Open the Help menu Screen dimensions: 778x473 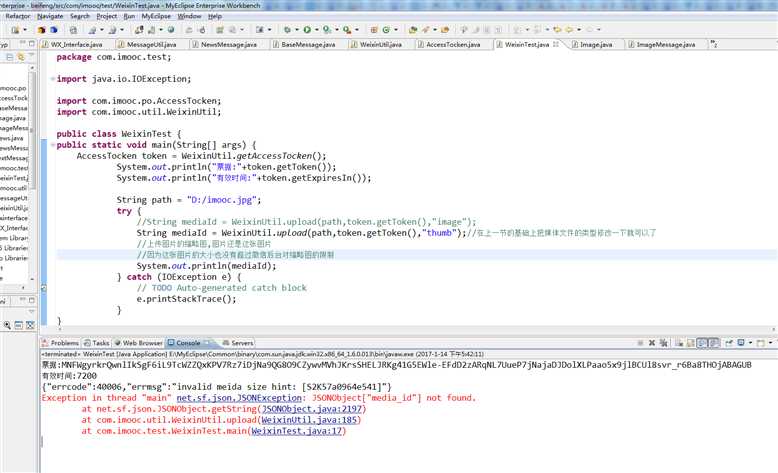click(x=215, y=16)
